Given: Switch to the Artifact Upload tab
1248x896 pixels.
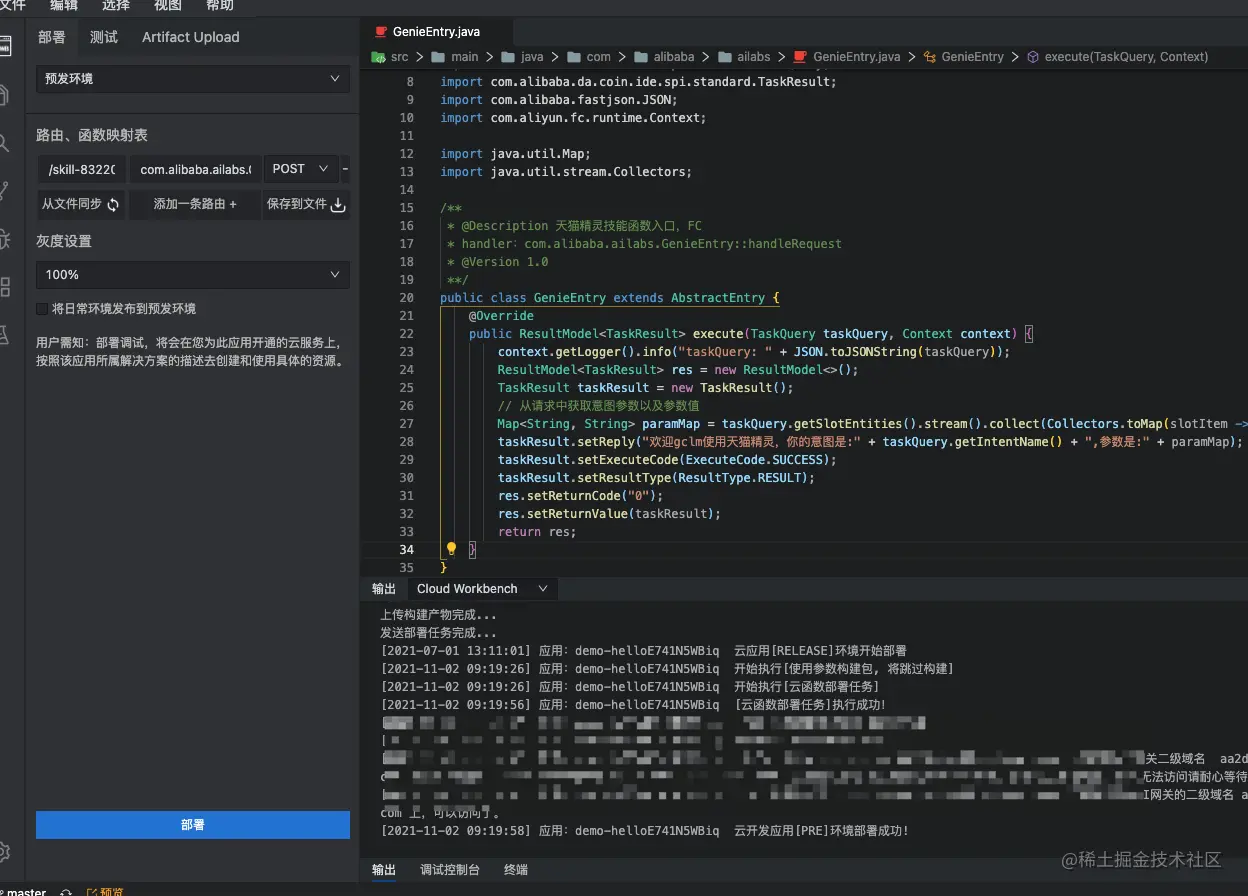Looking at the screenshot, I should [x=191, y=37].
